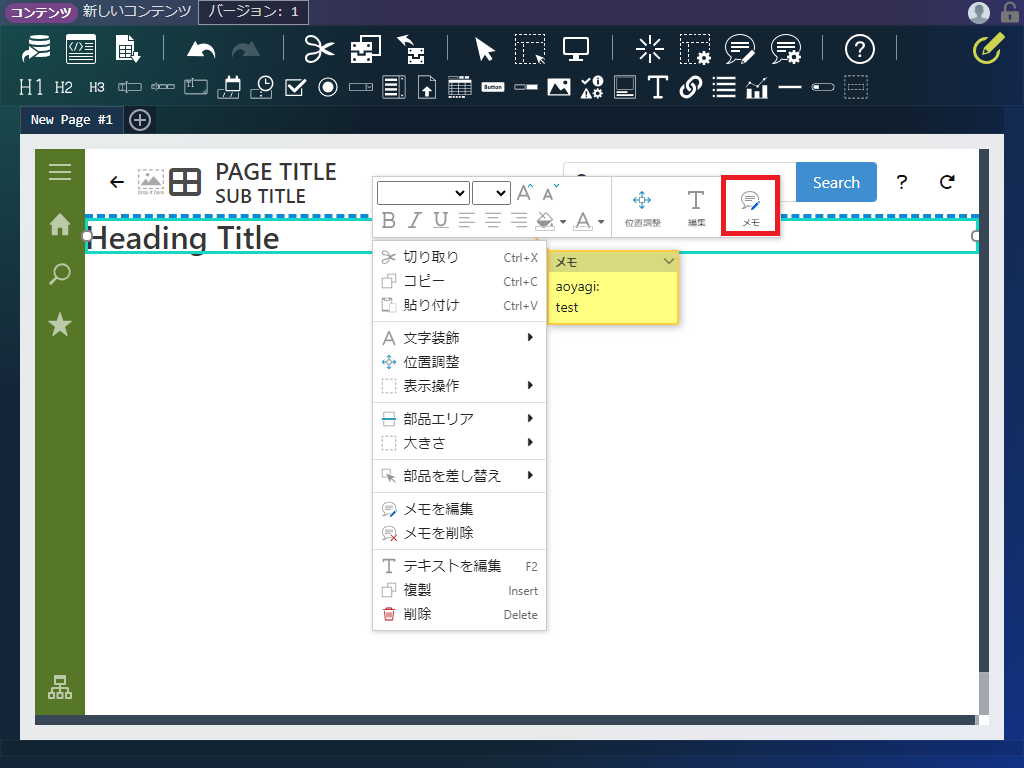The height and width of the screenshot is (768, 1024).
Task: Insert a list lines component
Action: coord(724,87)
